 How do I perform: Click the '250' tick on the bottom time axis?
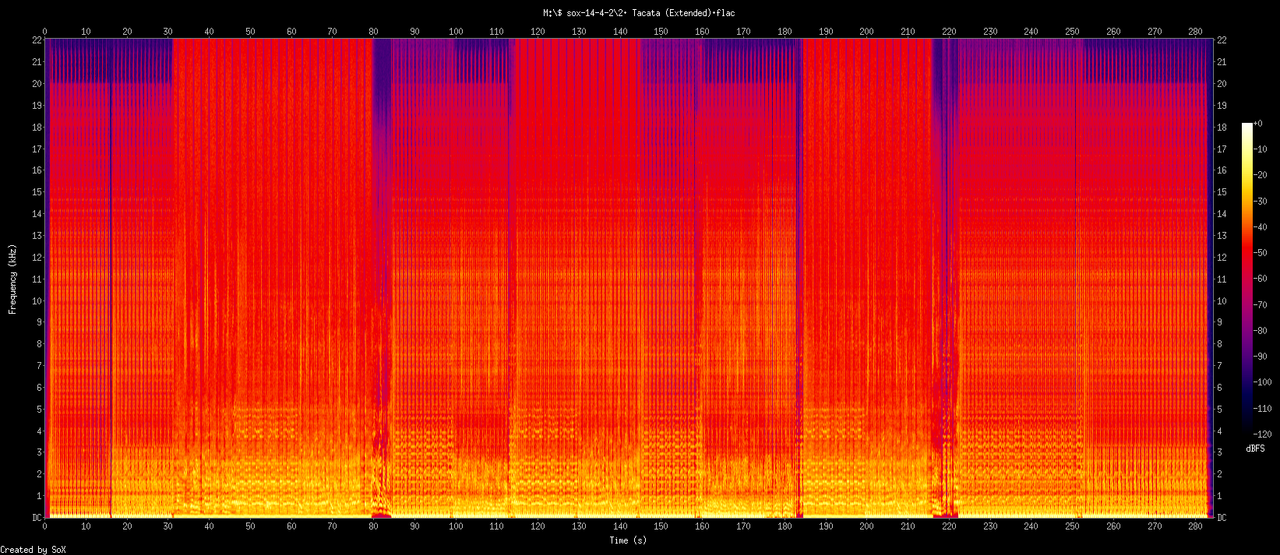(x=1071, y=528)
